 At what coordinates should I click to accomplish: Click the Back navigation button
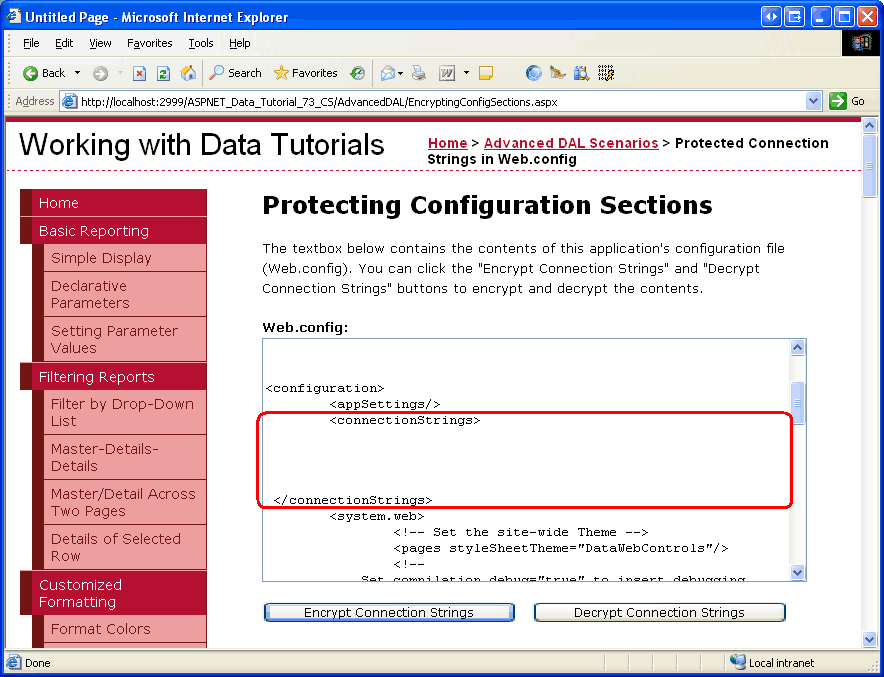(x=44, y=73)
